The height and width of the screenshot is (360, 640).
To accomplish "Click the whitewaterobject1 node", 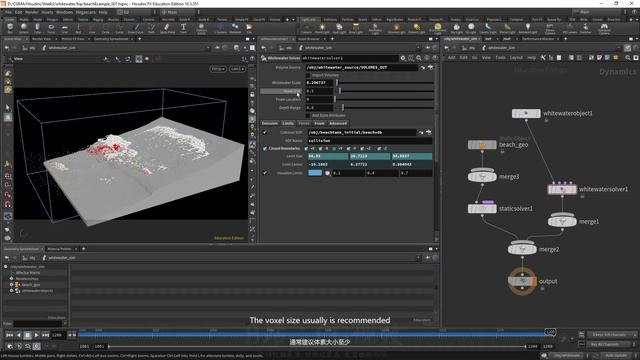I will pos(526,113).
